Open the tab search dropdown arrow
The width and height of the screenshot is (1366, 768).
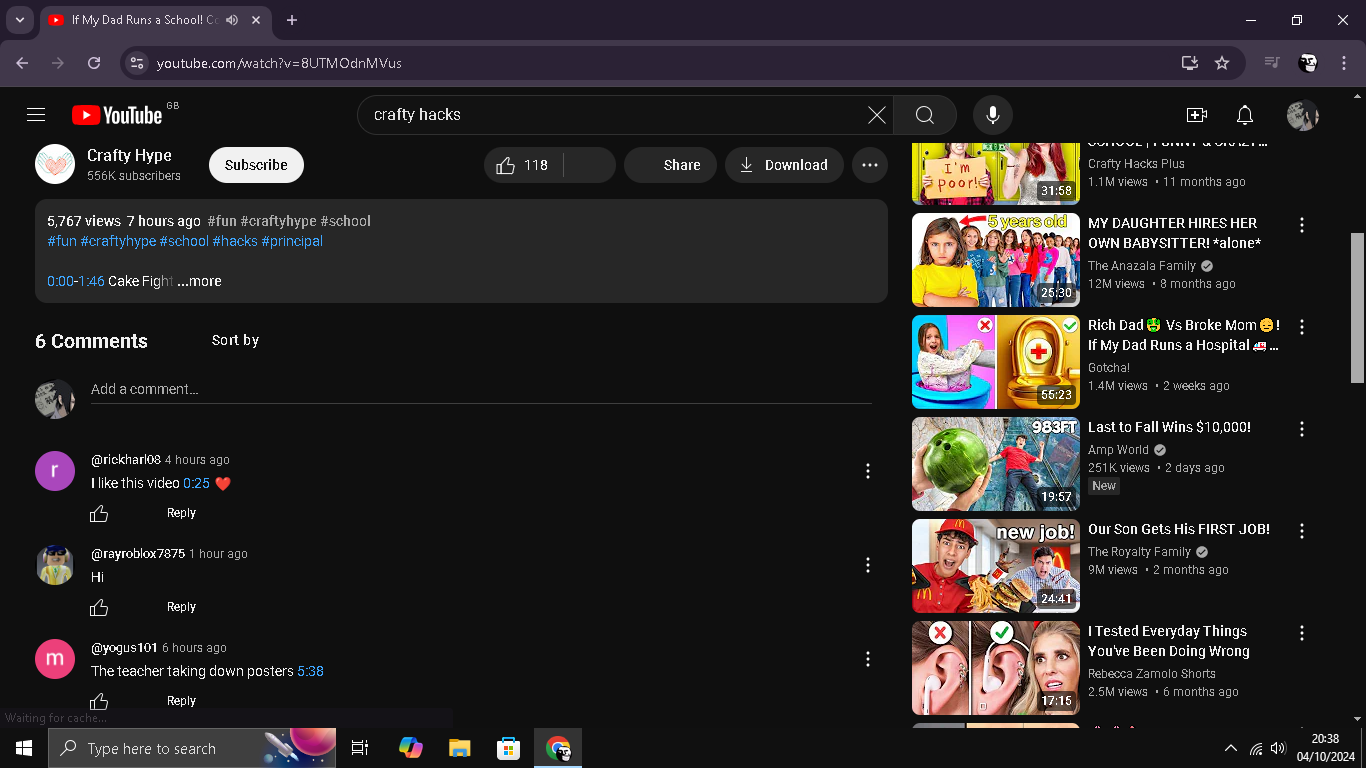19,20
